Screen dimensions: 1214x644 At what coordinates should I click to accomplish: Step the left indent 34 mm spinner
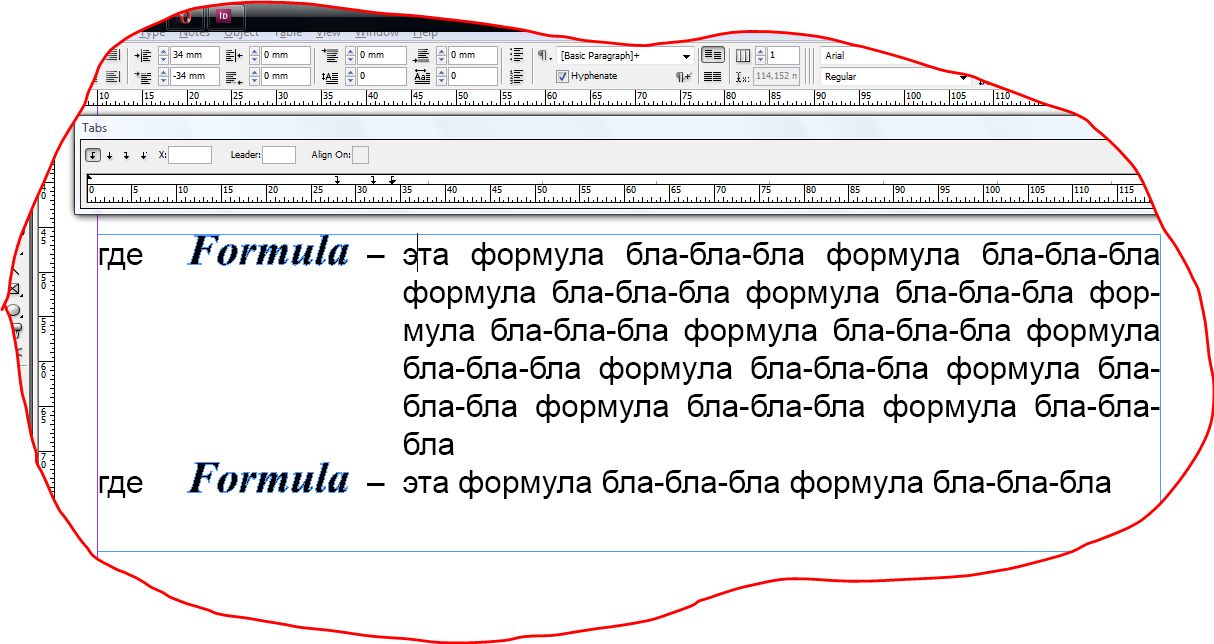(x=163, y=55)
